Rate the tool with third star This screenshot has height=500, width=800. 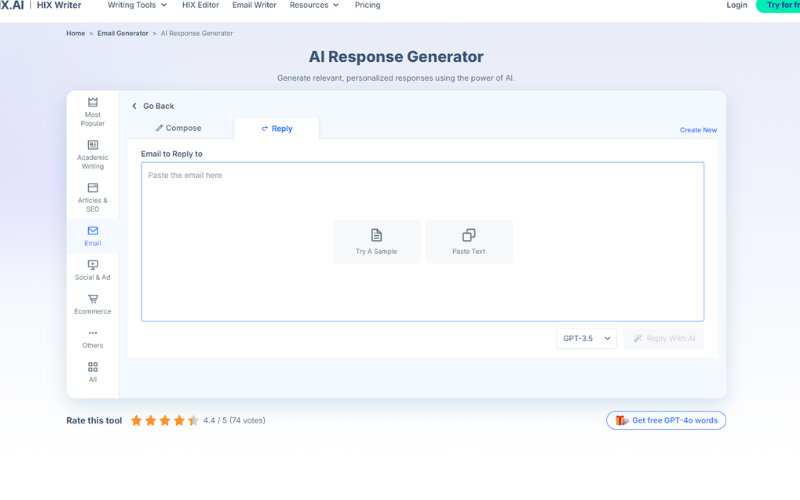click(165, 420)
